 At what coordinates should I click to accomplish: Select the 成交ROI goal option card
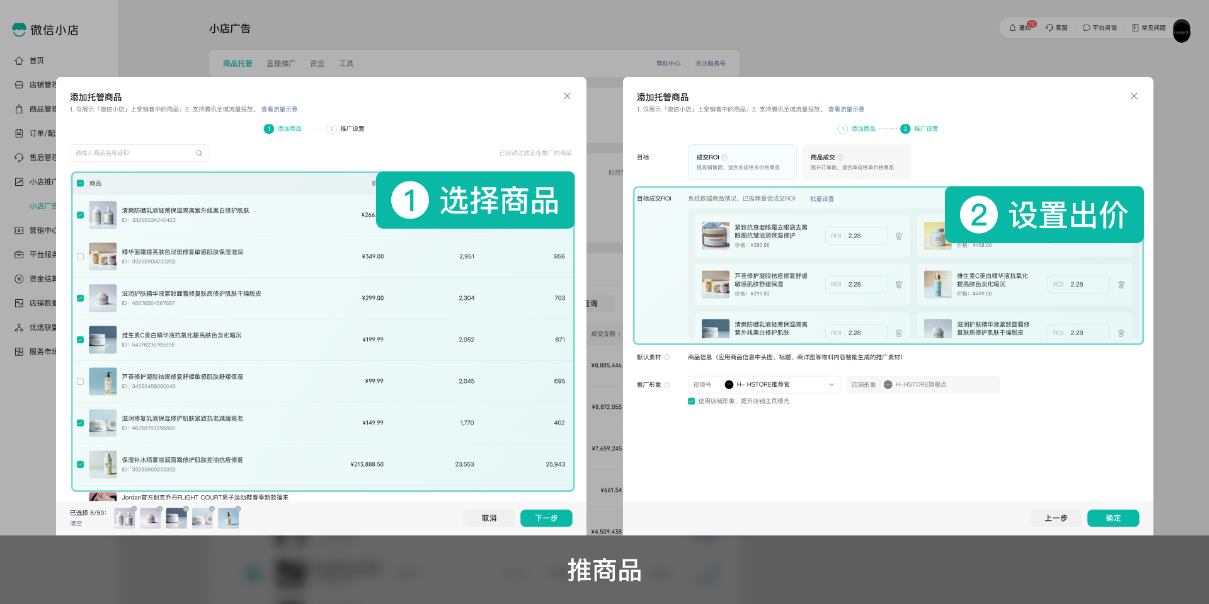click(x=742, y=162)
